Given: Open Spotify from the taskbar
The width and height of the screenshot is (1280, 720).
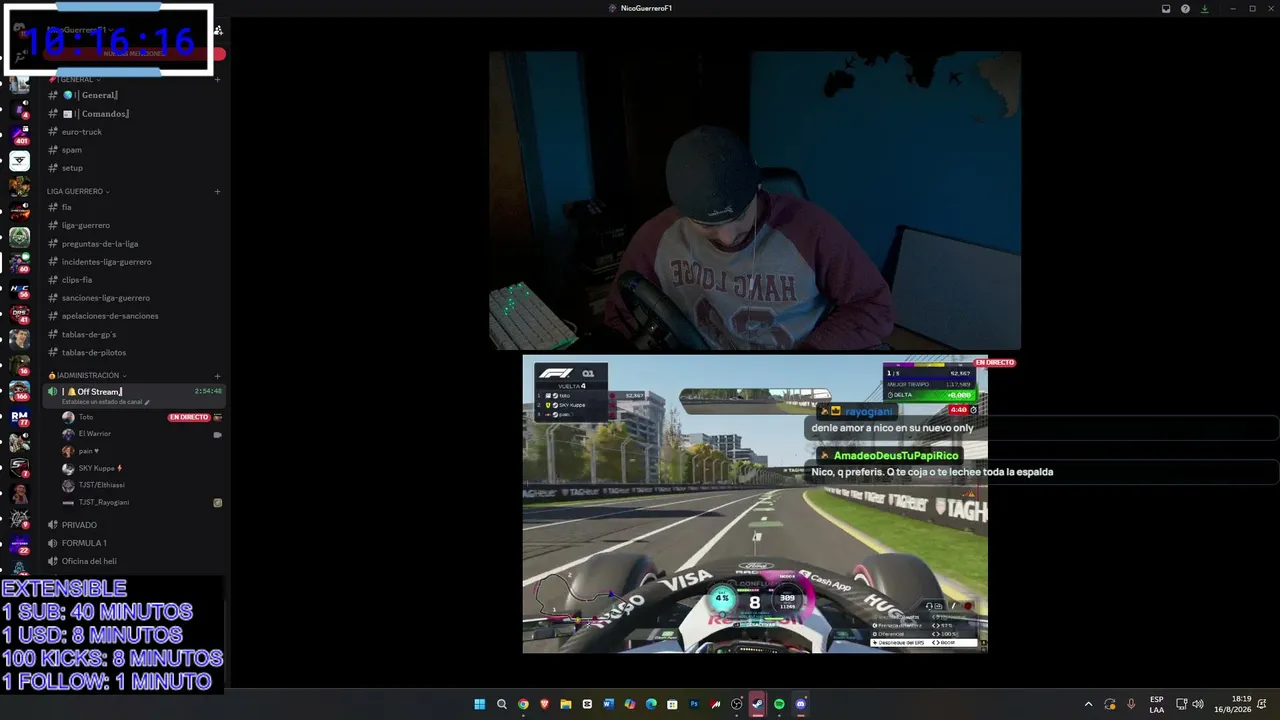Looking at the screenshot, I should point(779,704).
